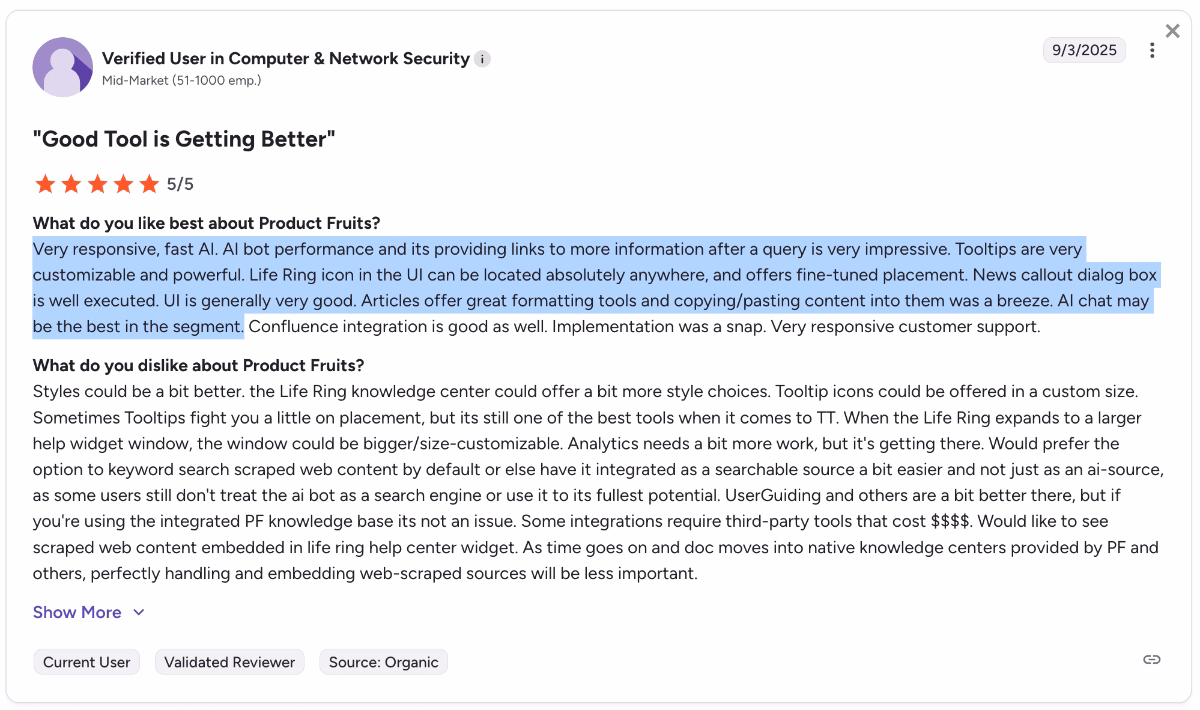Click the info icon beside the reviewer title
Screen dimensions: 1200x710
482,59
